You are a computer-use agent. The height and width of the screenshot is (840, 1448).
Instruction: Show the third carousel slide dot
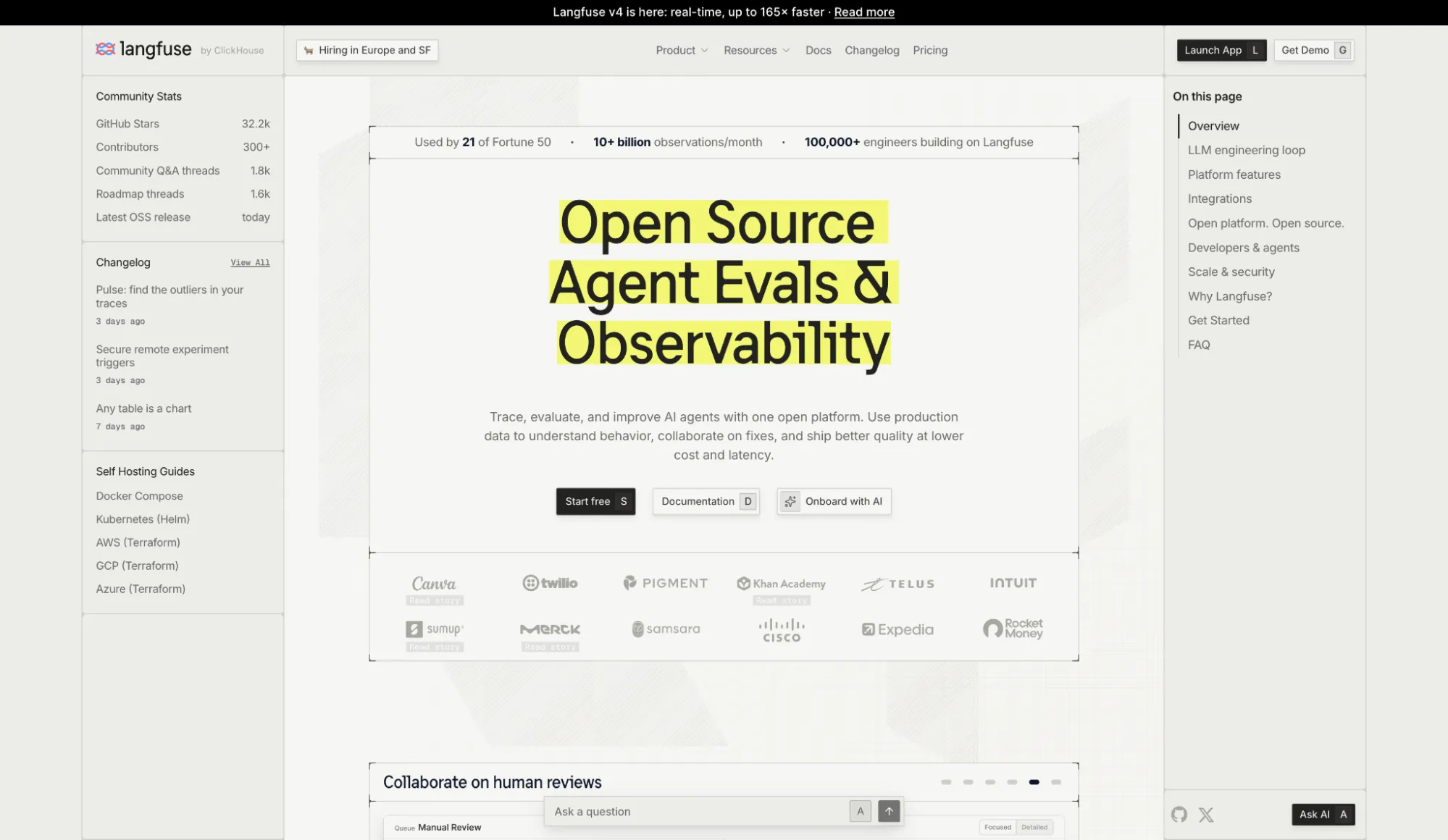pos(990,782)
